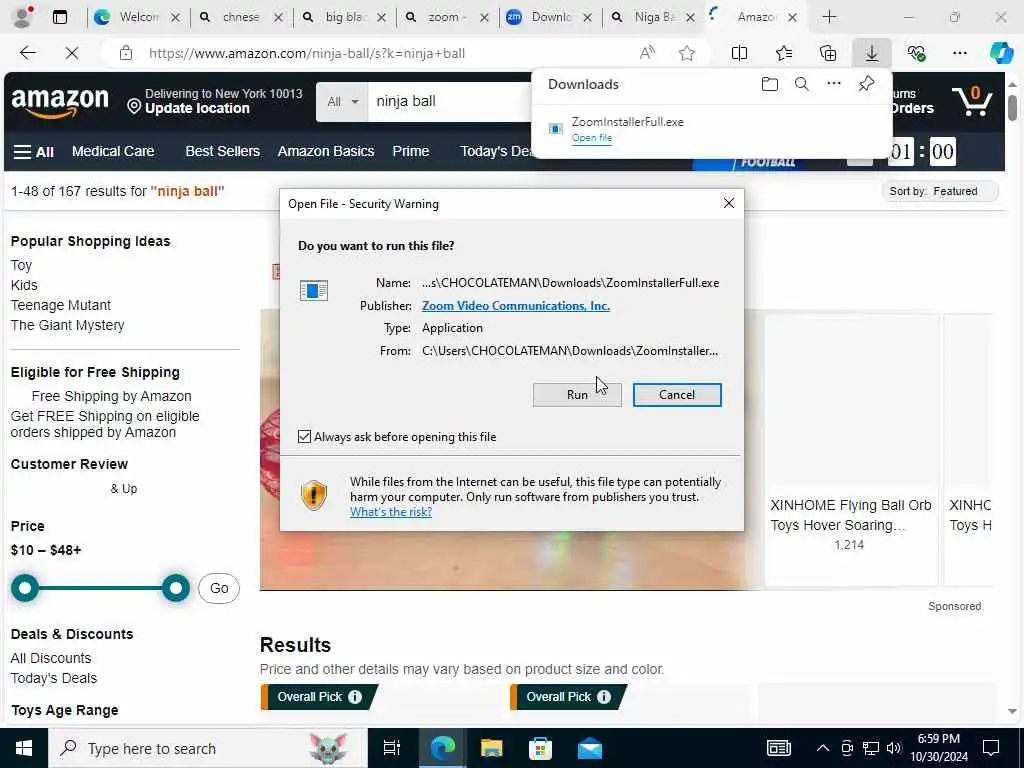1024x768 pixels.
Task: Open a new browser tab
Action: (x=829, y=17)
